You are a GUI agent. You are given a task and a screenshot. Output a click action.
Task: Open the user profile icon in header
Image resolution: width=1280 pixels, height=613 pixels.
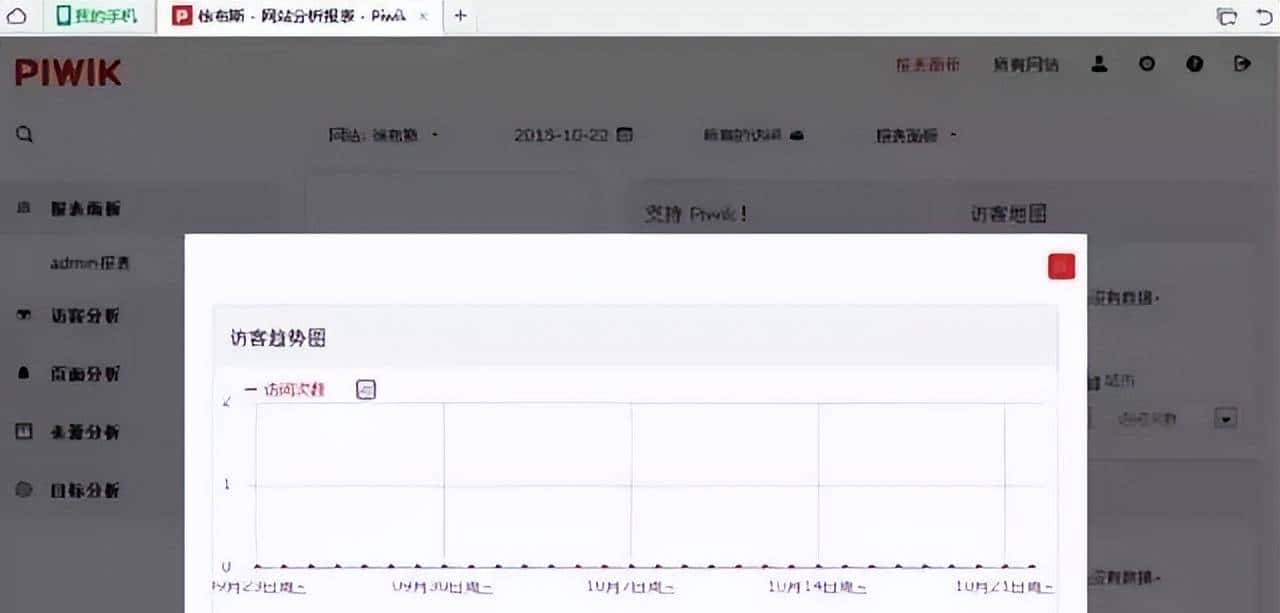click(x=1098, y=64)
